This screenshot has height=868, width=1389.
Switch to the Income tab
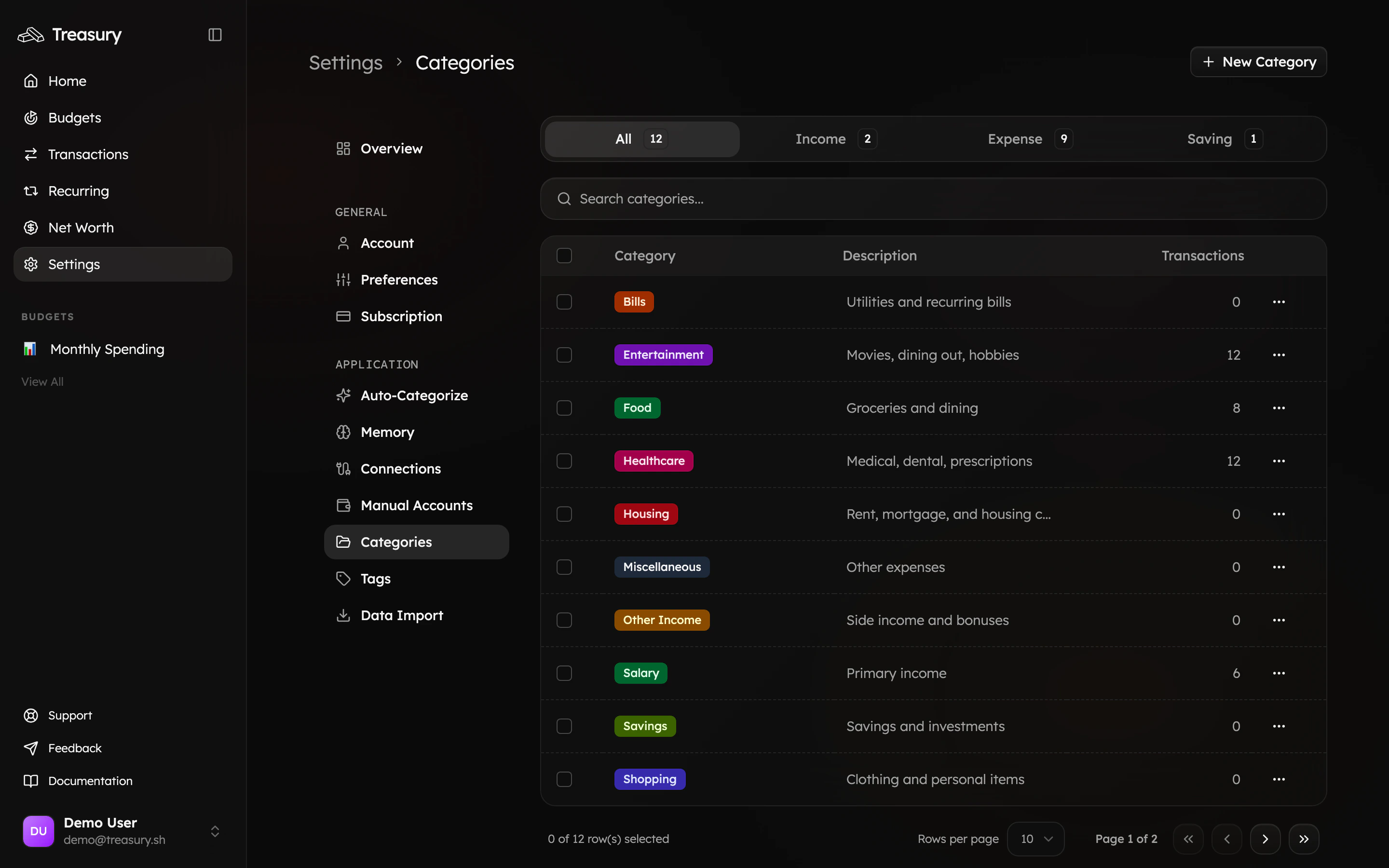[836, 139]
